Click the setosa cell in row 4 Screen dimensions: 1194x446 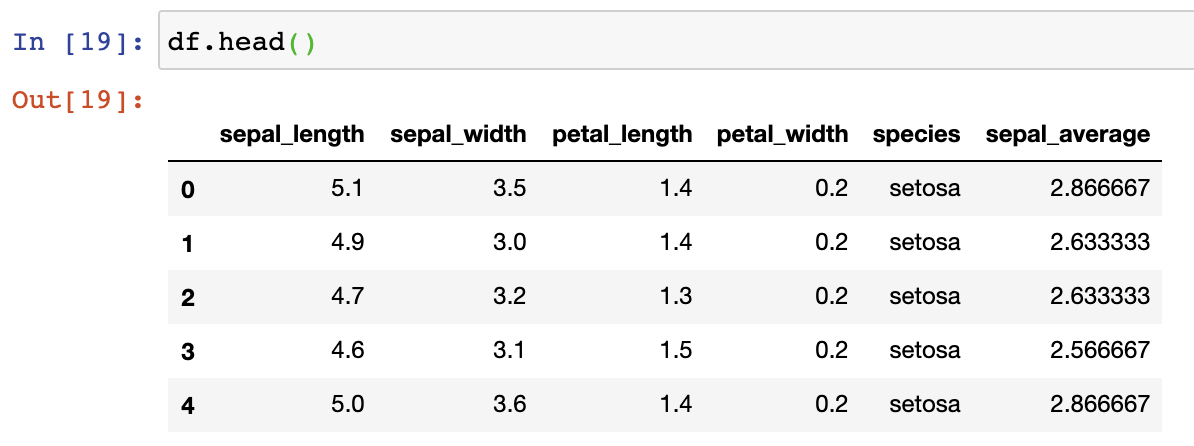click(925, 404)
